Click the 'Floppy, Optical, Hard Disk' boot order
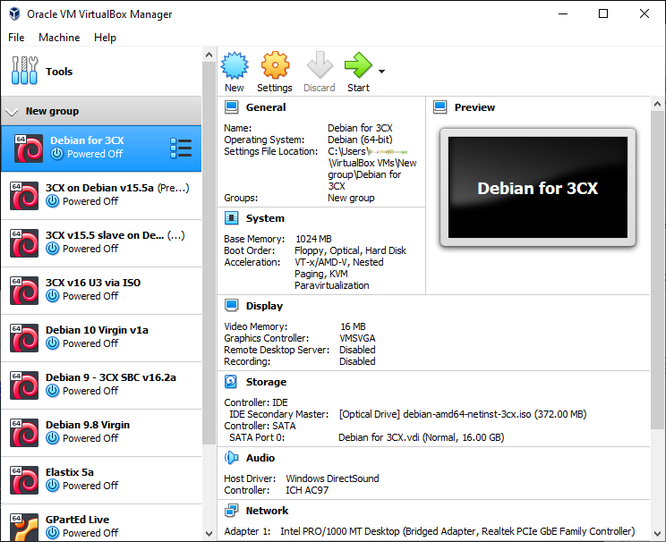This screenshot has height=542, width=666. point(350,251)
